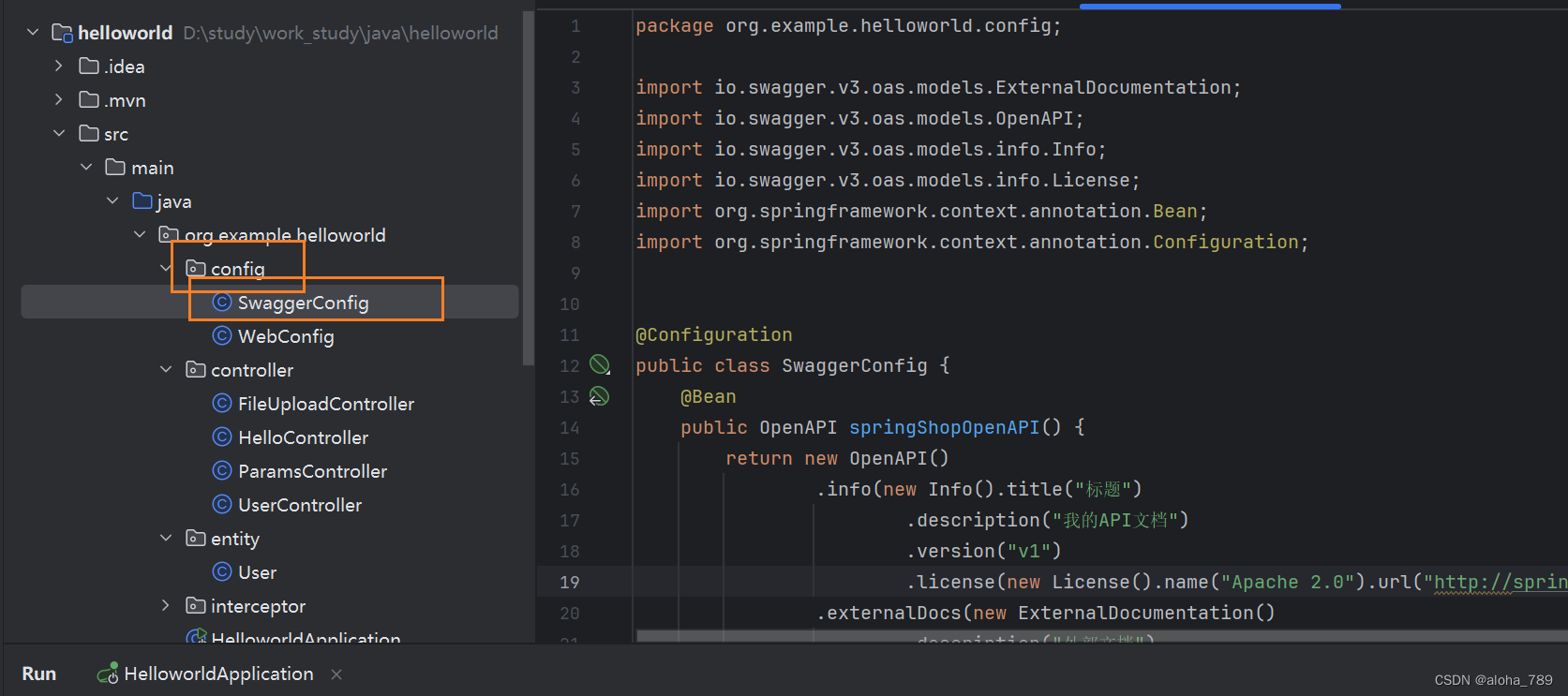Image resolution: width=1568 pixels, height=696 pixels.
Task: Collapse the java source folder
Action: (112, 201)
